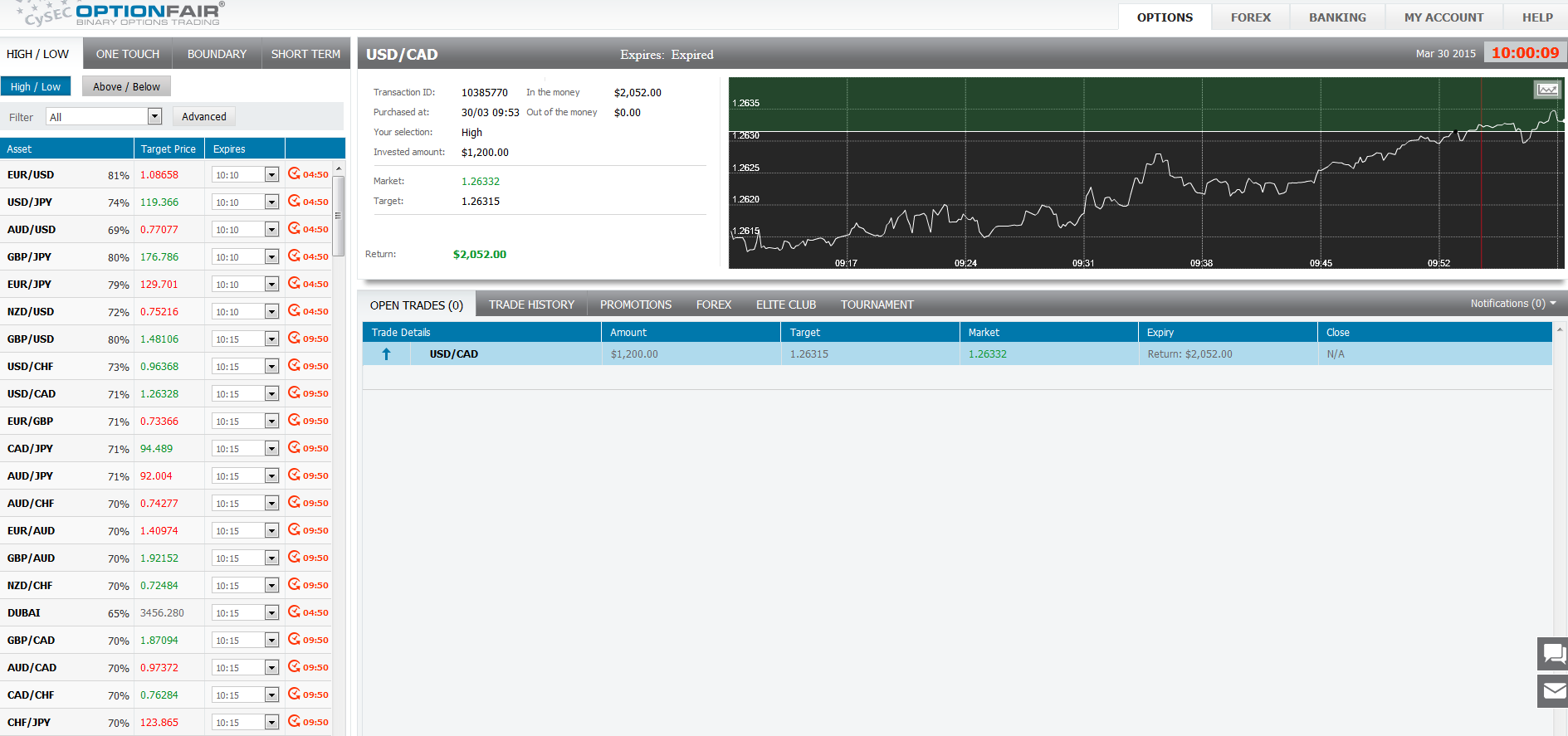Open the PROMOTIONS tab
This screenshot has width=1568, height=736.
click(636, 305)
